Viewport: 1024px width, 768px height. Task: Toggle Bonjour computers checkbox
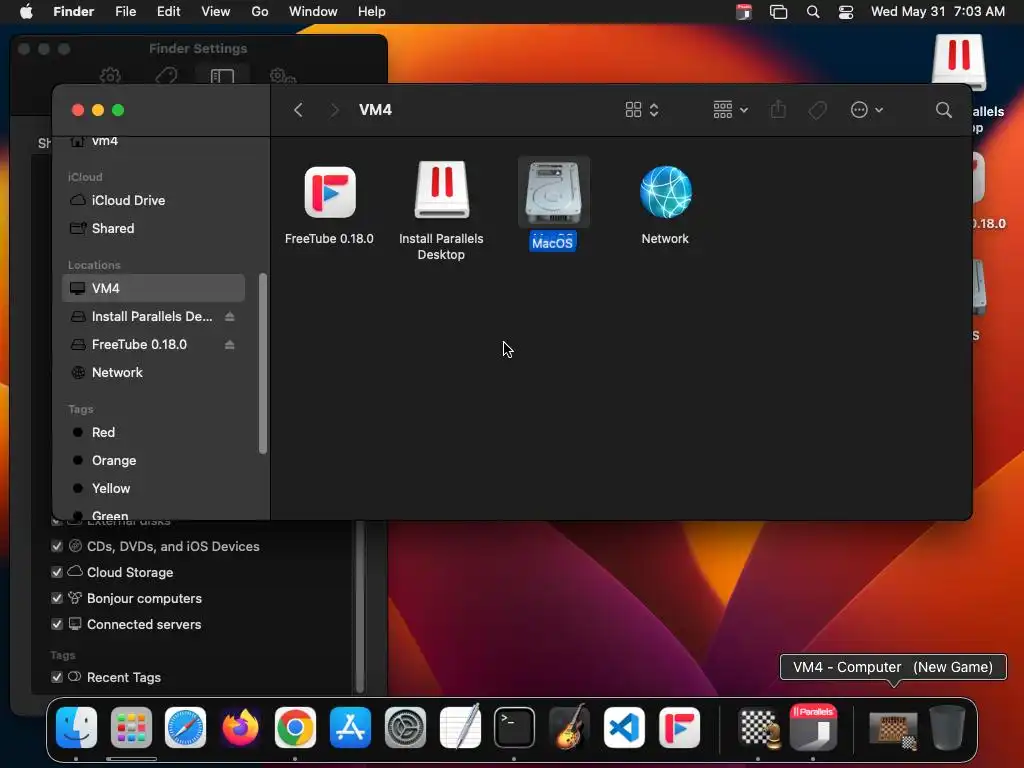coord(57,599)
